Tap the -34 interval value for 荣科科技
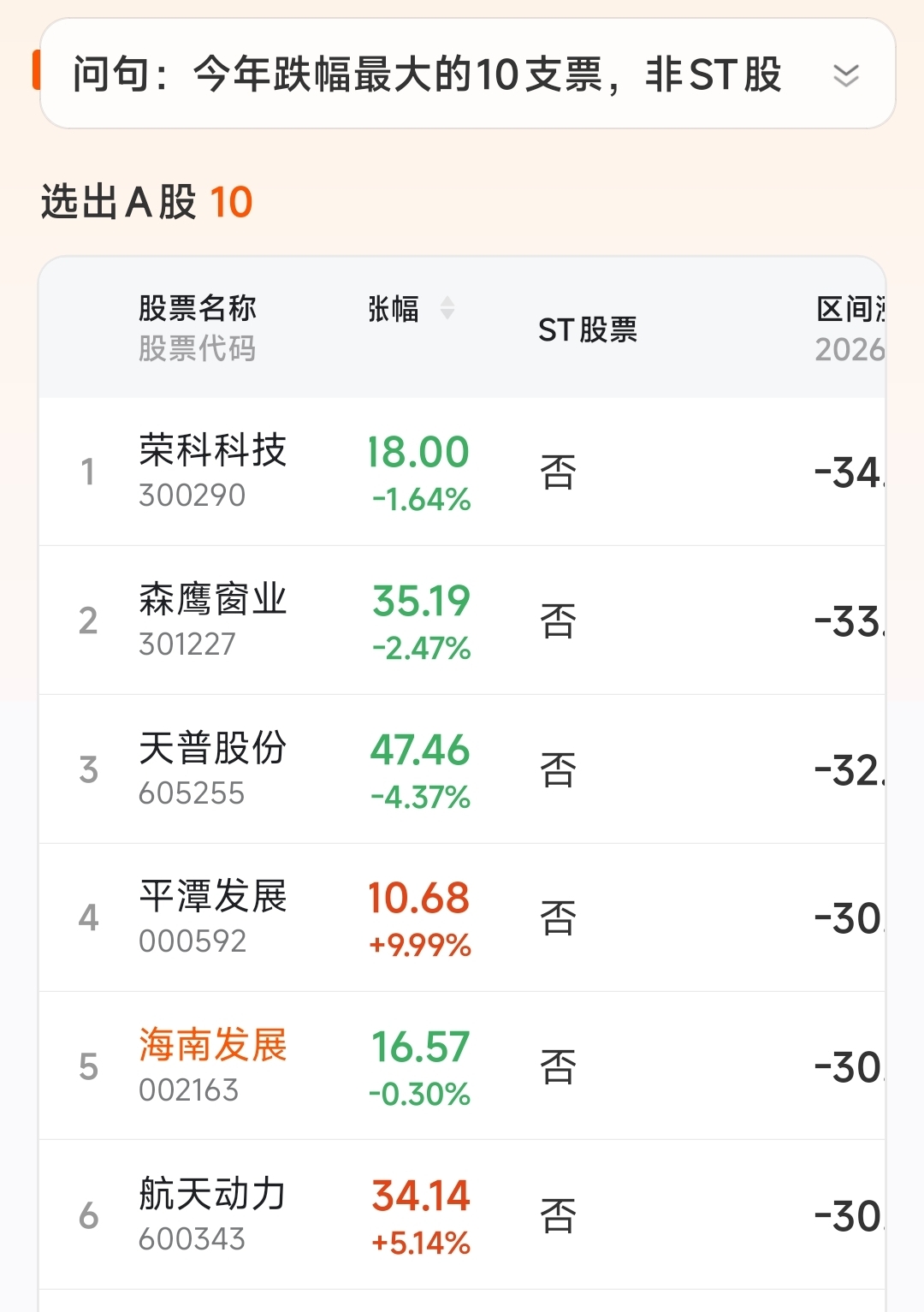The image size is (924, 1312). [849, 472]
